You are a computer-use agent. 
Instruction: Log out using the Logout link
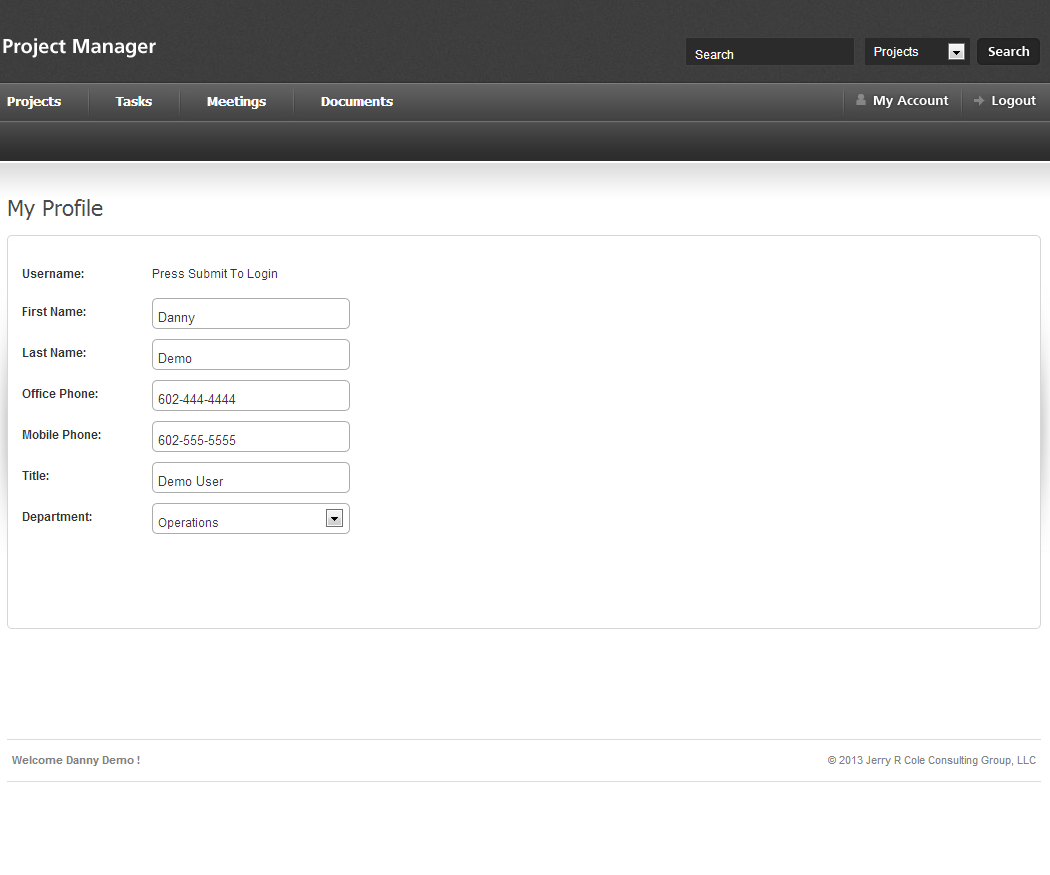[1013, 101]
